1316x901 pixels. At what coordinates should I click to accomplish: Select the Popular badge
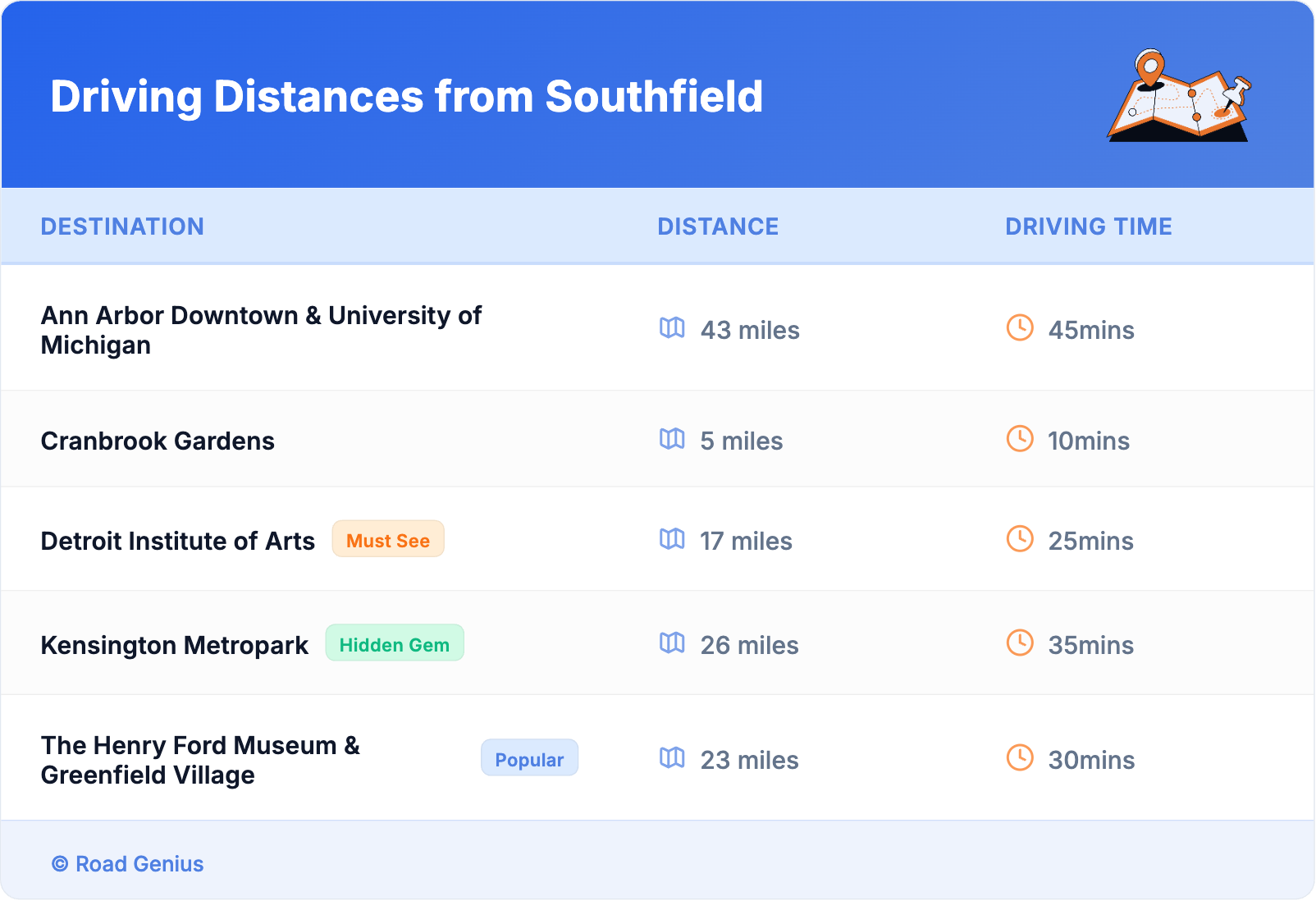(x=529, y=759)
